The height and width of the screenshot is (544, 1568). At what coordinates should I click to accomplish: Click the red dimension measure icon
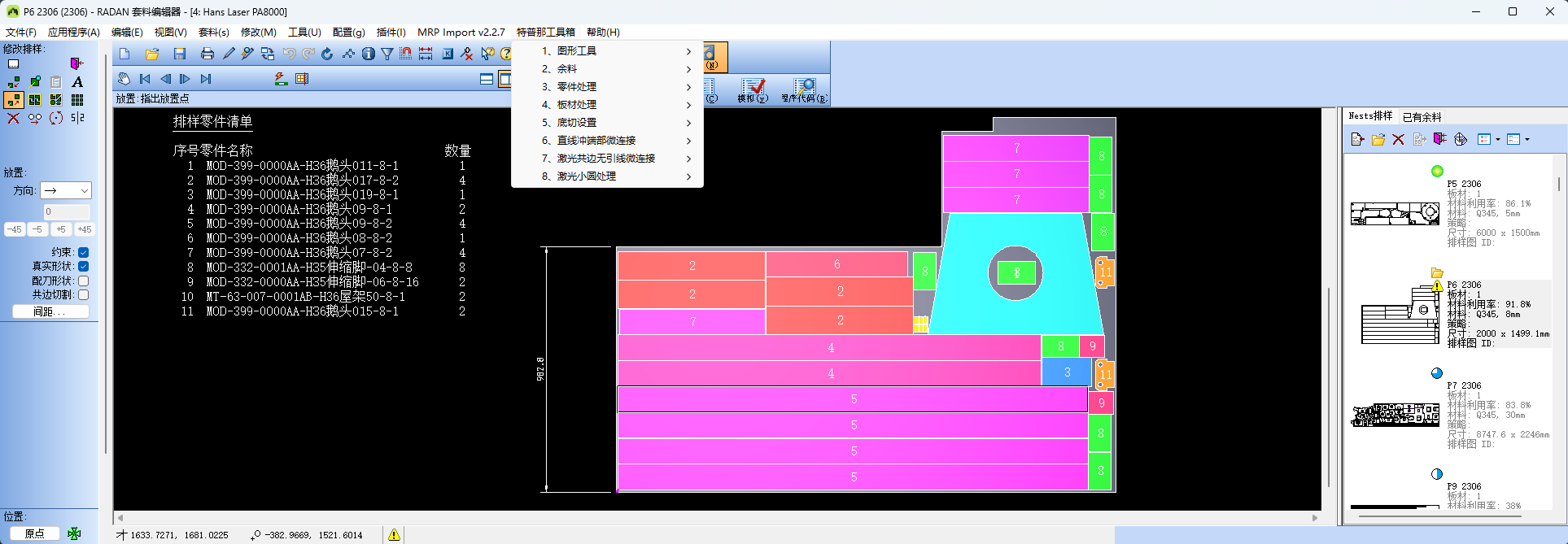(426, 54)
